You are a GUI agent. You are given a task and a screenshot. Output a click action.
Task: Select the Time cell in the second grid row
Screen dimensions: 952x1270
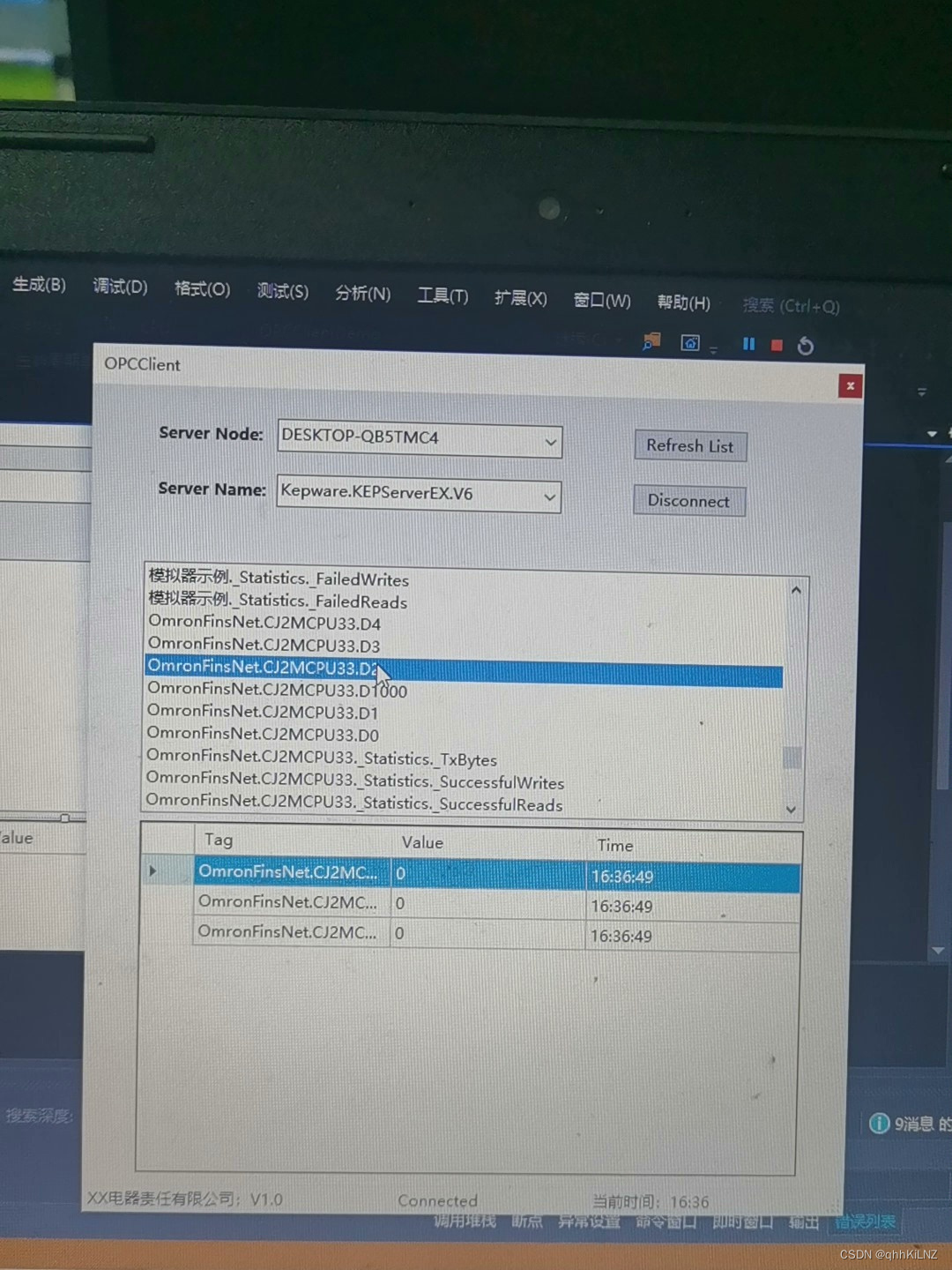(x=694, y=907)
